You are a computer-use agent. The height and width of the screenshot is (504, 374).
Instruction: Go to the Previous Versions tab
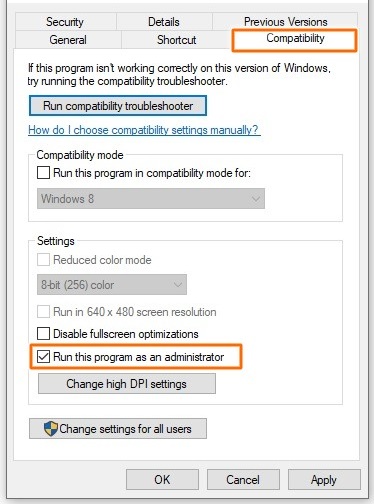click(286, 22)
